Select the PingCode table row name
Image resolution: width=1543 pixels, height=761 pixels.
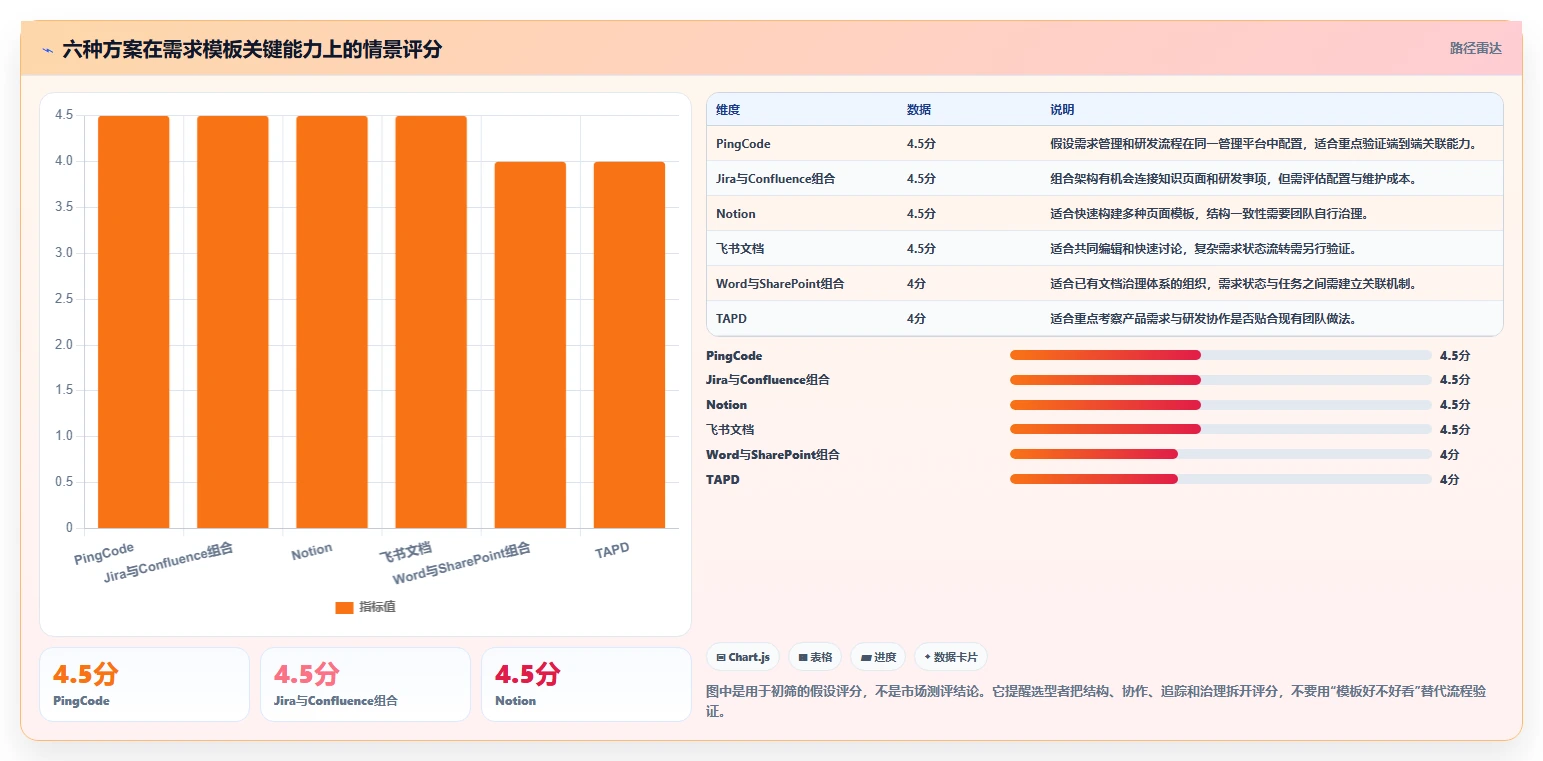coord(743,144)
